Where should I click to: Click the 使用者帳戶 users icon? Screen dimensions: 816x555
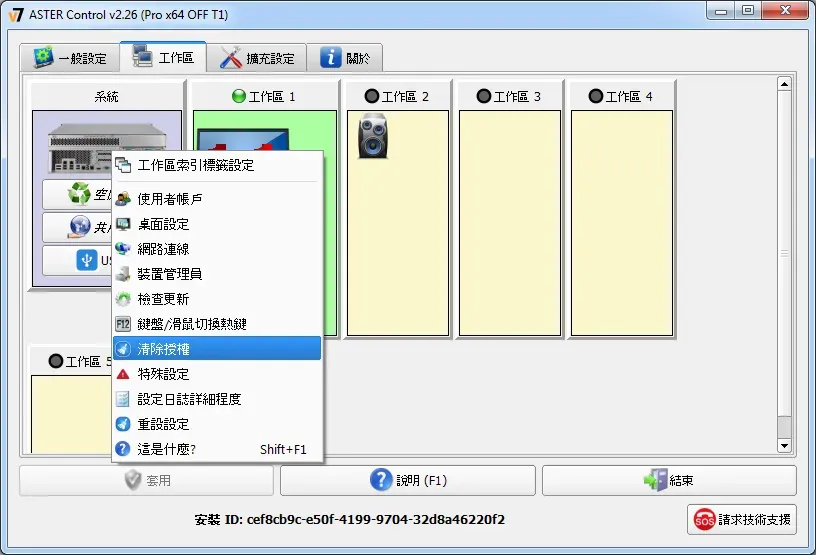(123, 199)
